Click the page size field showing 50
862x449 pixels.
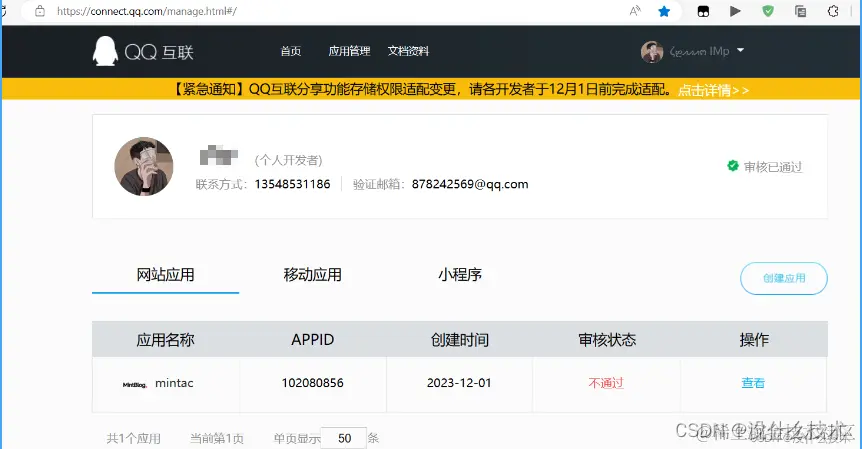point(344,438)
